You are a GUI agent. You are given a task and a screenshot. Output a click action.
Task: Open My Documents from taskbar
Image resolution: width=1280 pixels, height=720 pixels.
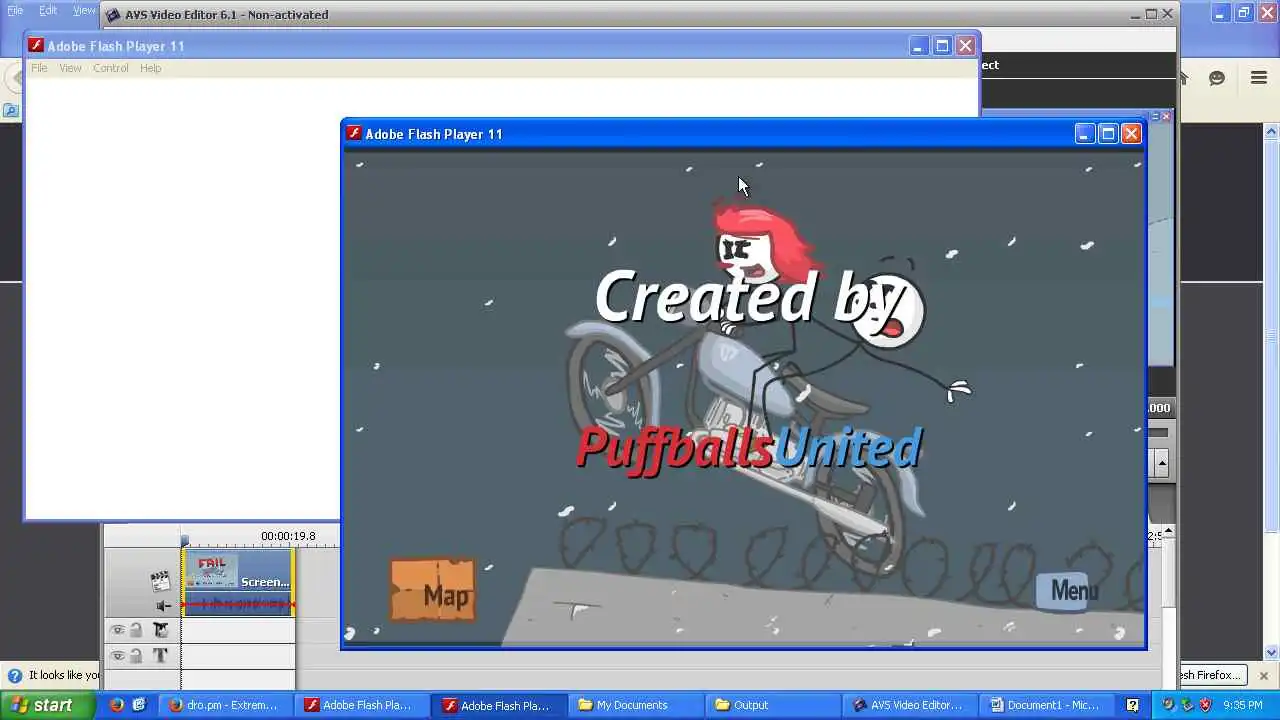pyautogui.click(x=637, y=705)
